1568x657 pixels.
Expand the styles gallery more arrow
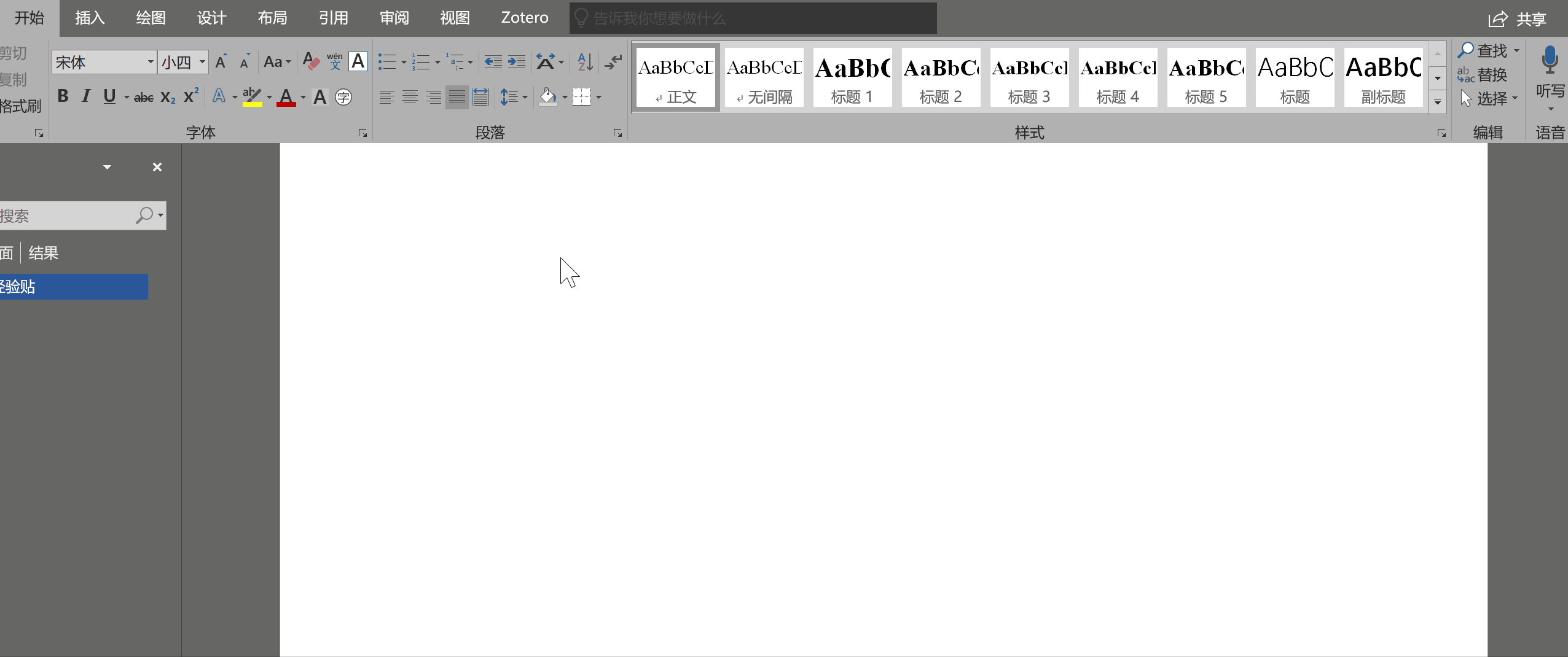1438,101
